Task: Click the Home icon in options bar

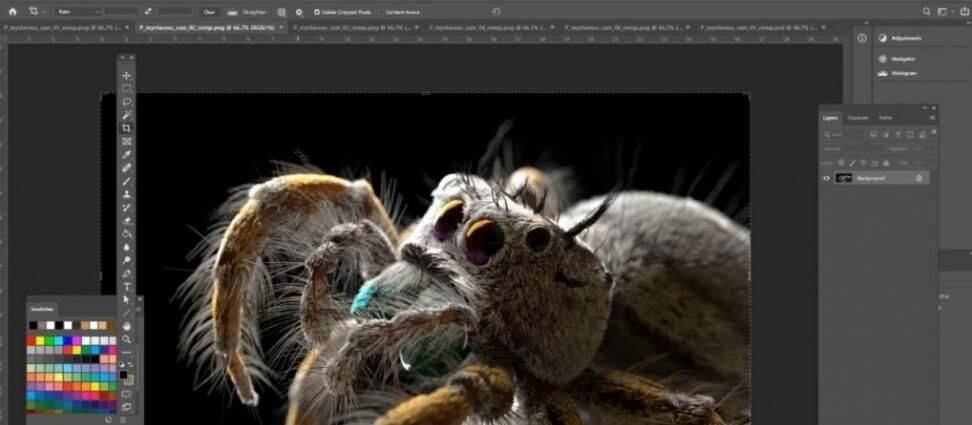Action: point(13,11)
